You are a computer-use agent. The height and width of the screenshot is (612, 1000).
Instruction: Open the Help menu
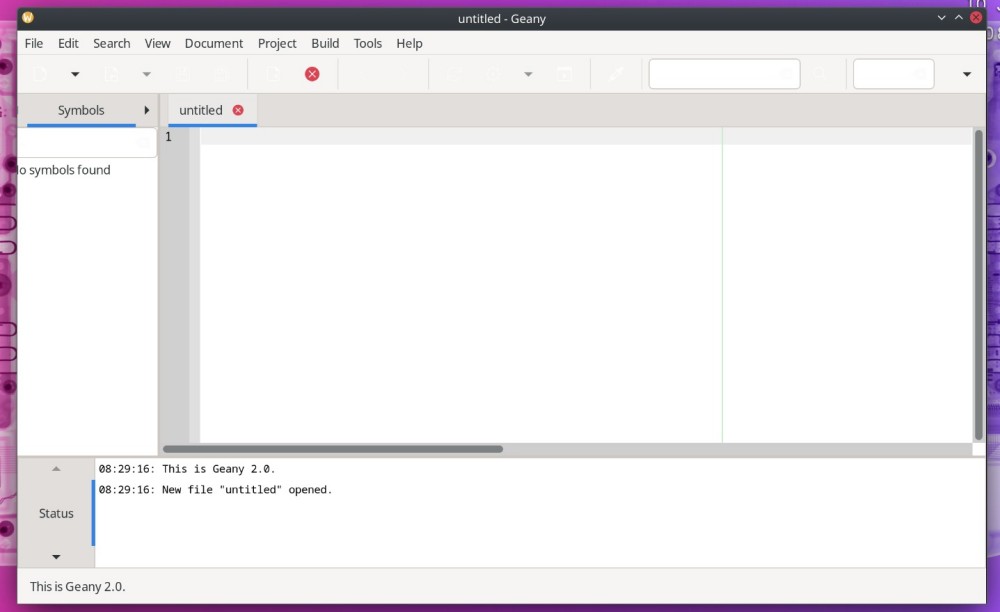409,43
